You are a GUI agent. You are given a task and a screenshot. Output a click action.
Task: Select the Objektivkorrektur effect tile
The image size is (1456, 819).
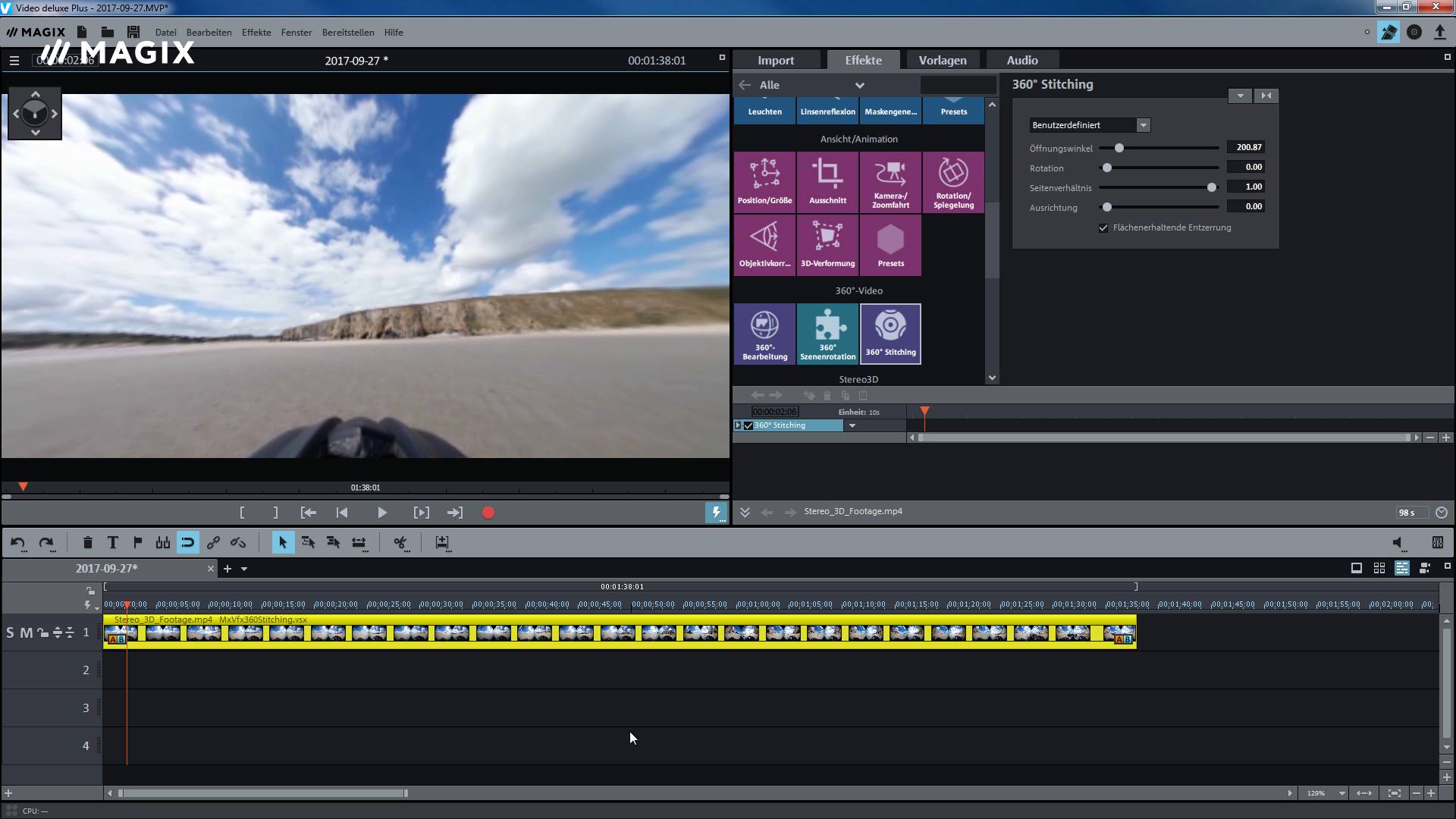pos(764,245)
